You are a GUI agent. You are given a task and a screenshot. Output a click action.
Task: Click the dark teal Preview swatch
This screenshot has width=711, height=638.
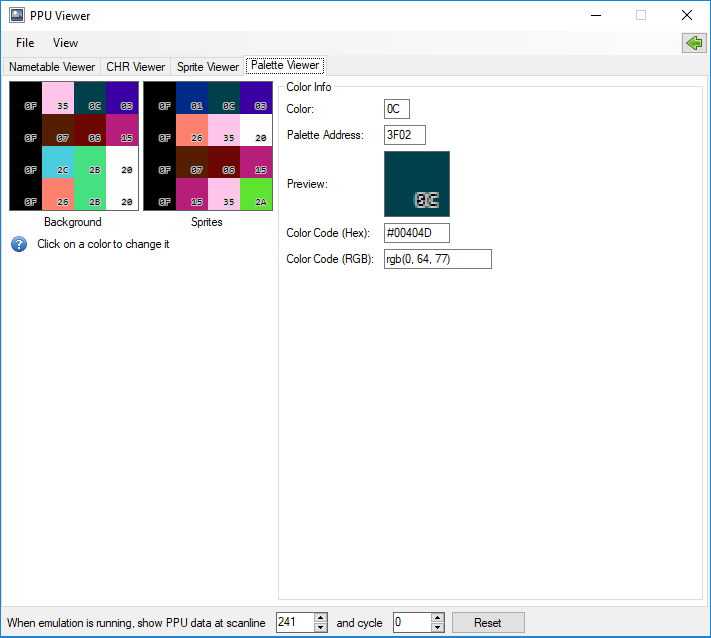click(417, 184)
